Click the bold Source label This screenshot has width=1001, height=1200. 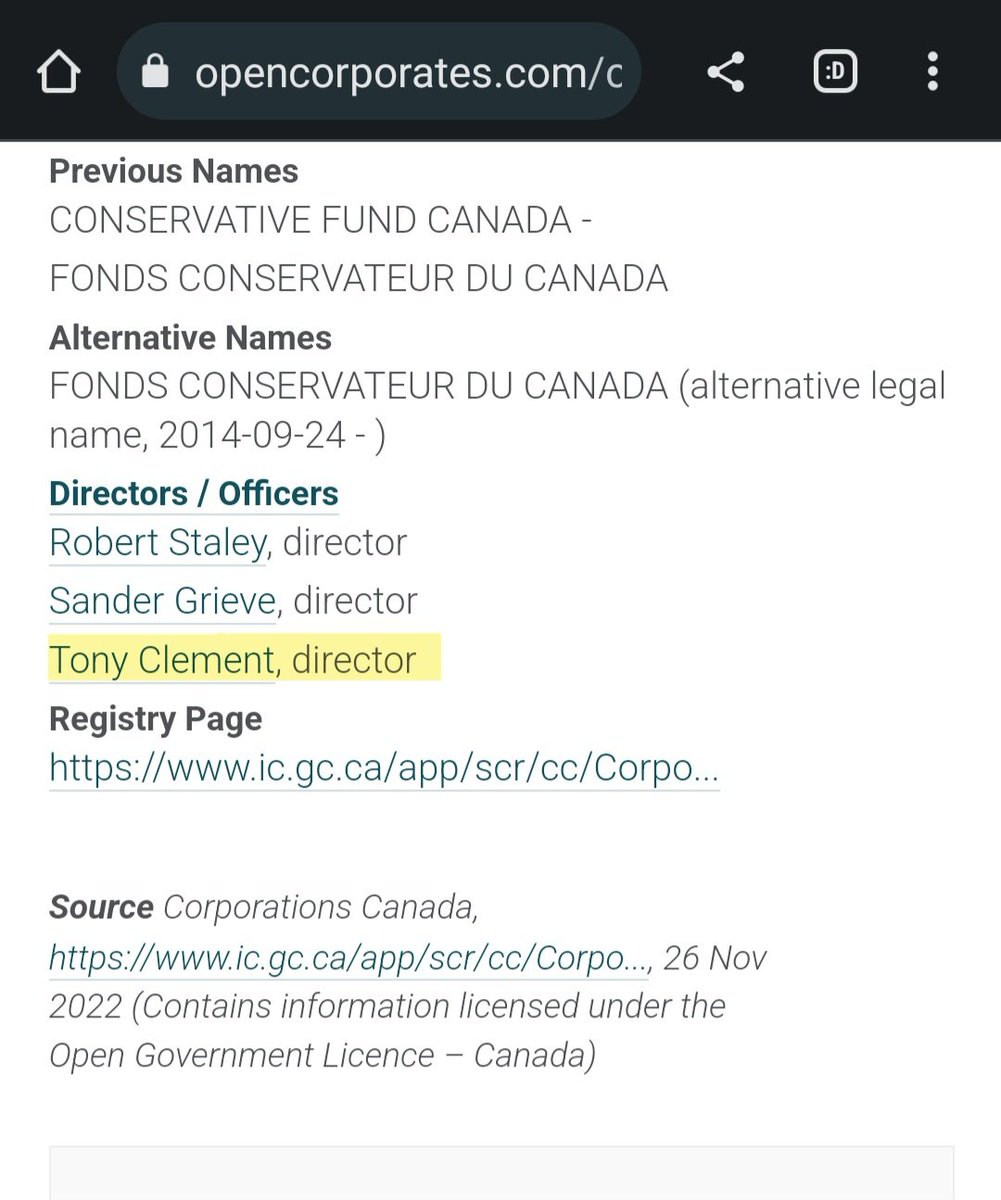click(101, 908)
